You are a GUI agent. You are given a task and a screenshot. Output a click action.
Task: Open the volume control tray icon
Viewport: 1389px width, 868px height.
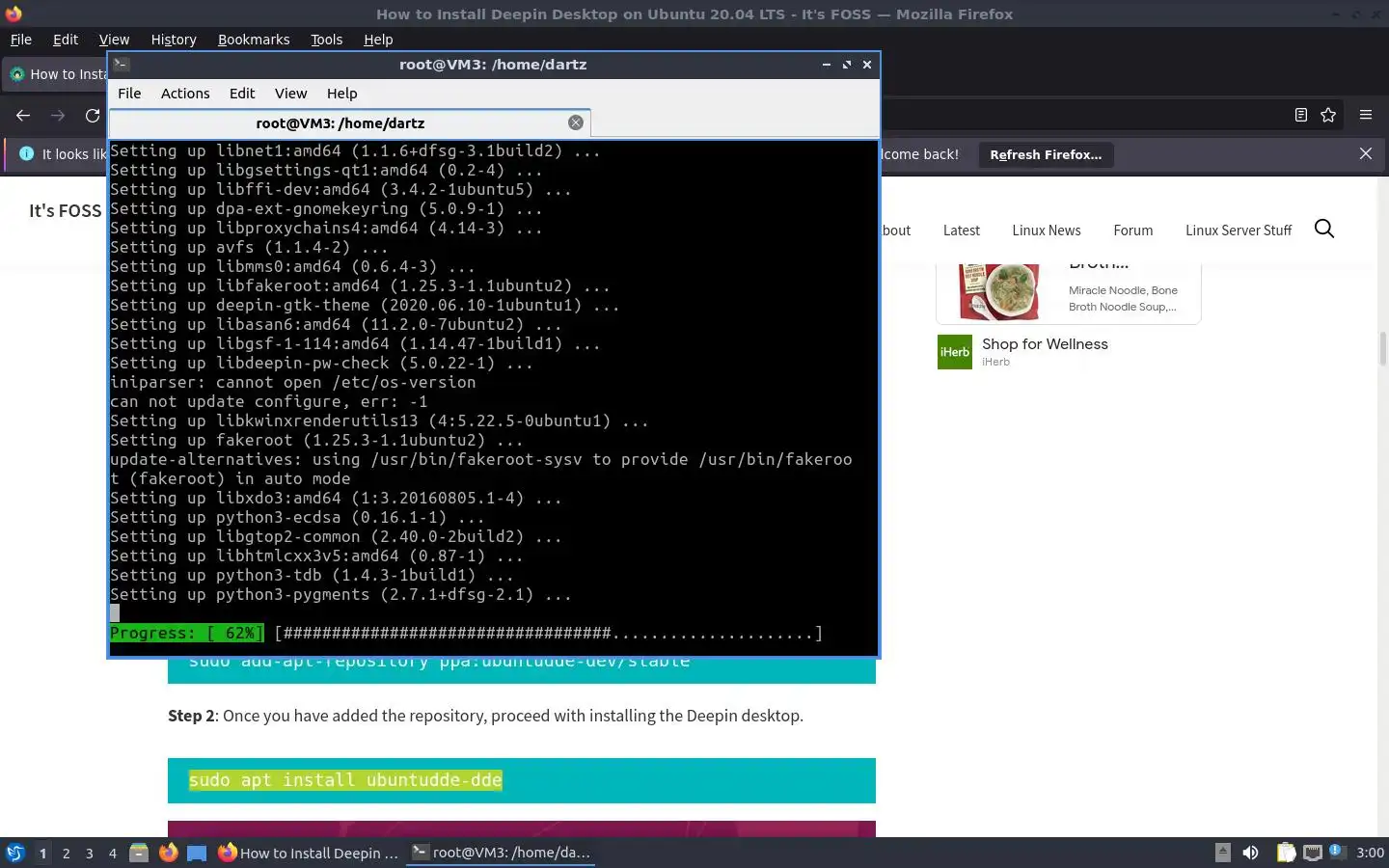click(x=1250, y=853)
